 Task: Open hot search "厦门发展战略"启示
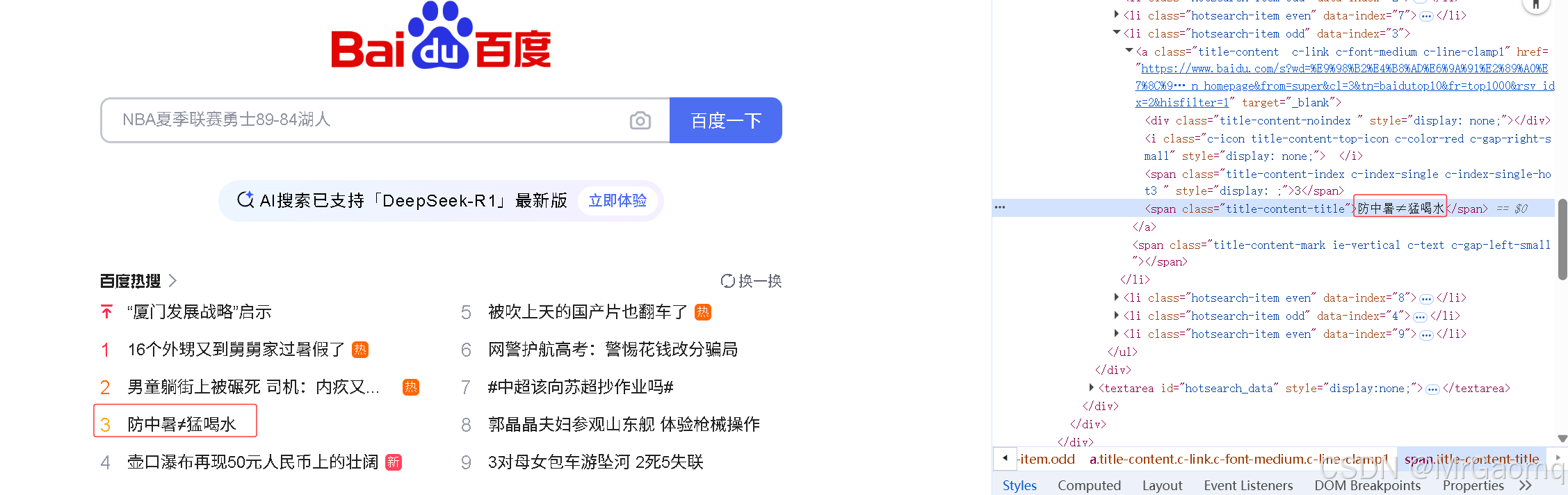click(200, 311)
